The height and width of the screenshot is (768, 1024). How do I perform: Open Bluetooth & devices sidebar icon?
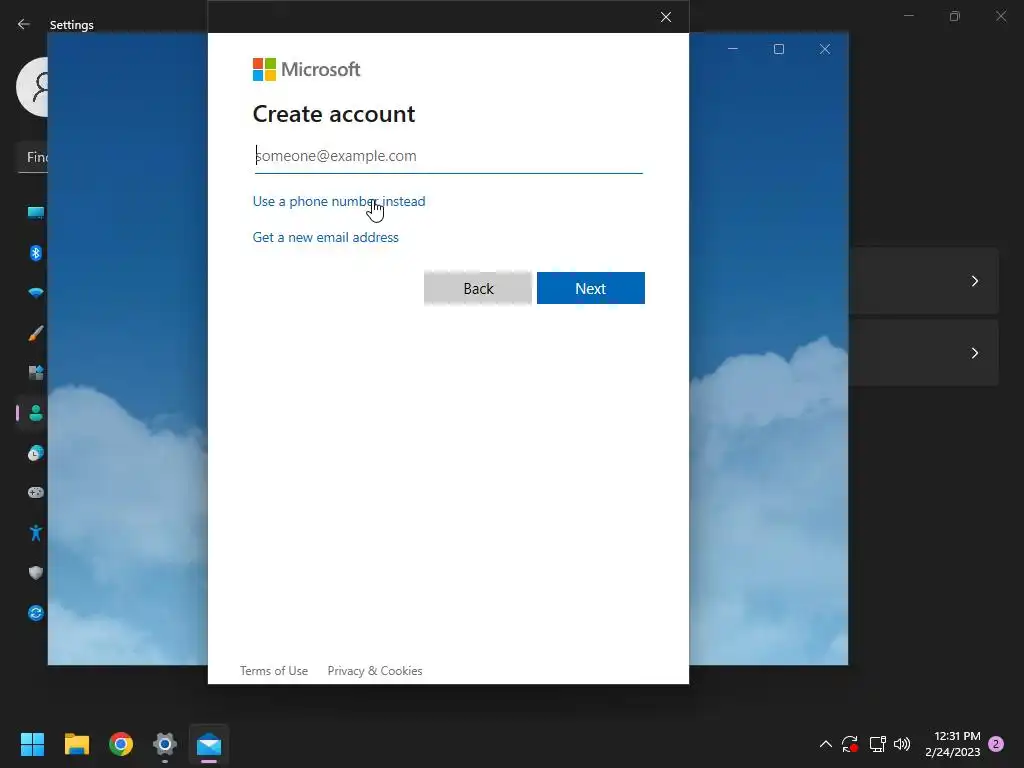pos(36,253)
